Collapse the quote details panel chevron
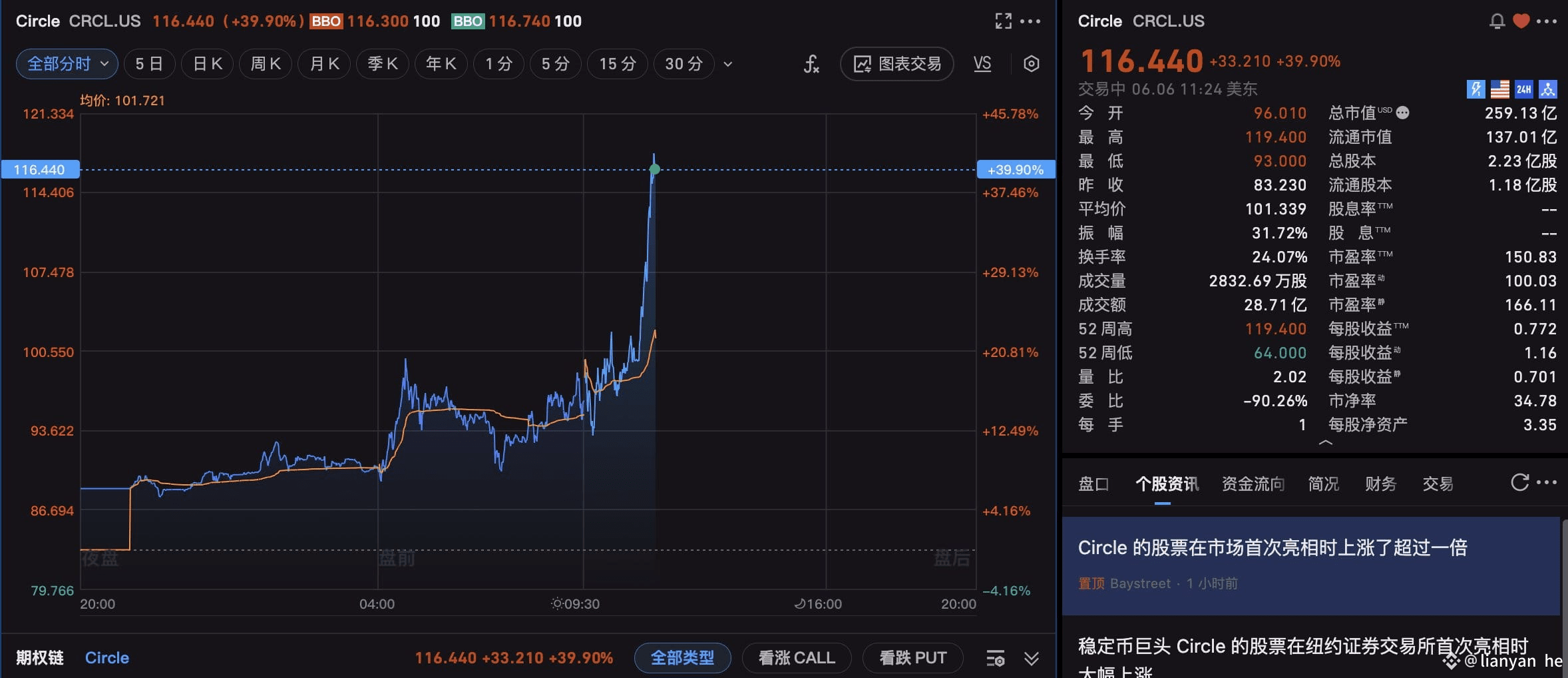 (x=1325, y=442)
